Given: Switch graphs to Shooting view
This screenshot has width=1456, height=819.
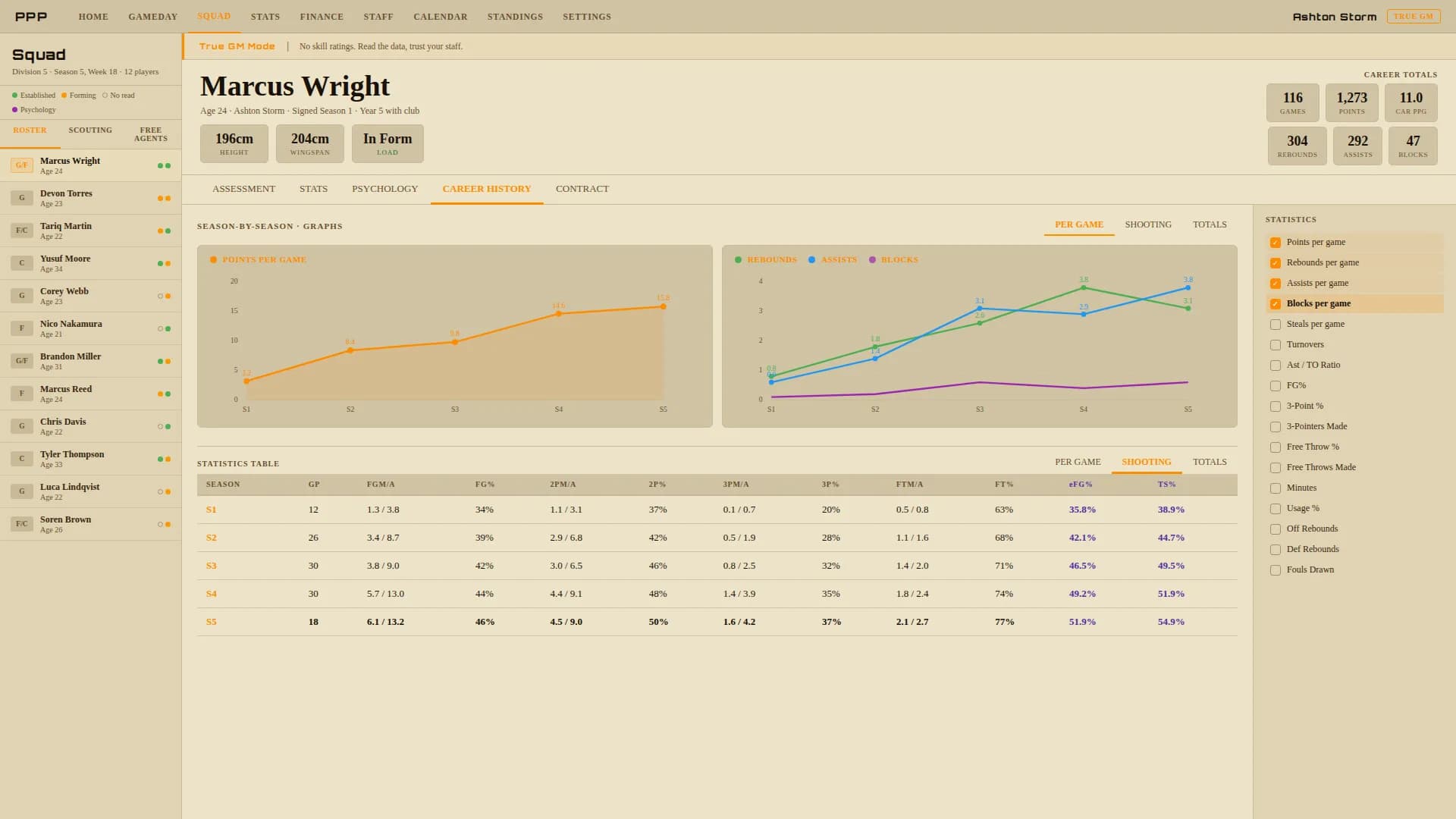Looking at the screenshot, I should (x=1148, y=224).
